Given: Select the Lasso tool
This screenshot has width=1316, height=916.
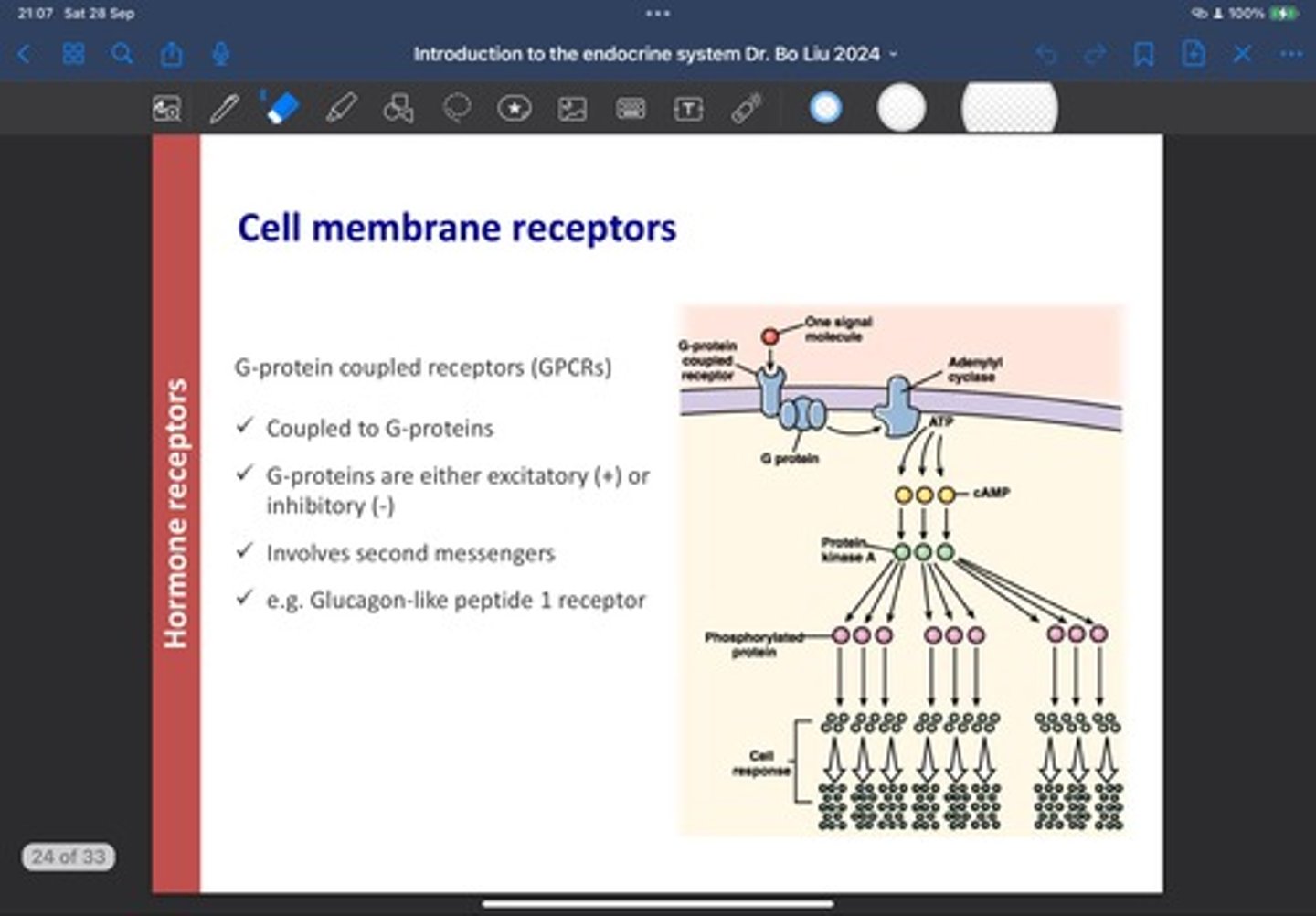Looking at the screenshot, I should point(457,109).
